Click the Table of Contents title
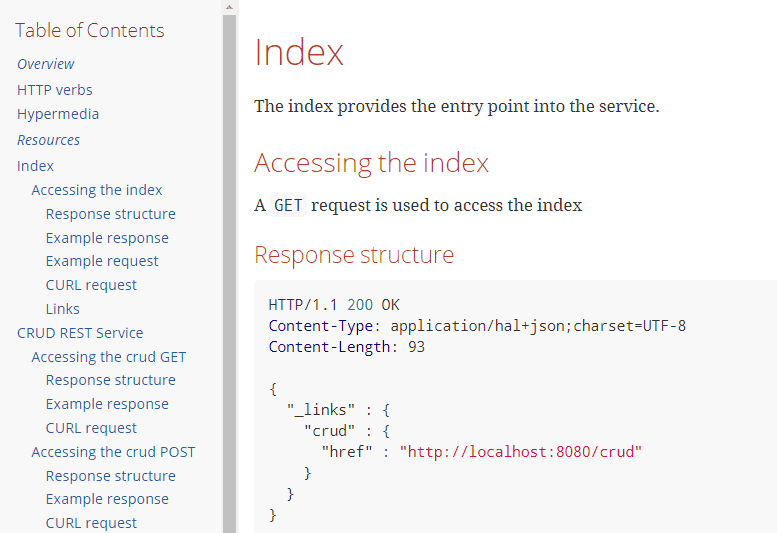 click(x=90, y=30)
